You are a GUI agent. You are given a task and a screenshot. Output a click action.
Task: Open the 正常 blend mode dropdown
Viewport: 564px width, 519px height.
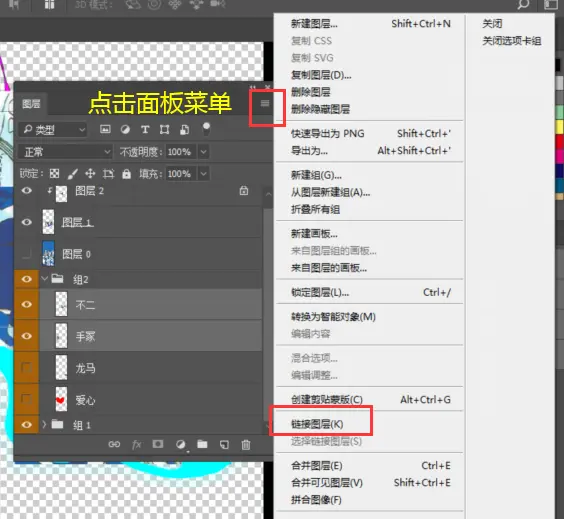tap(65, 152)
